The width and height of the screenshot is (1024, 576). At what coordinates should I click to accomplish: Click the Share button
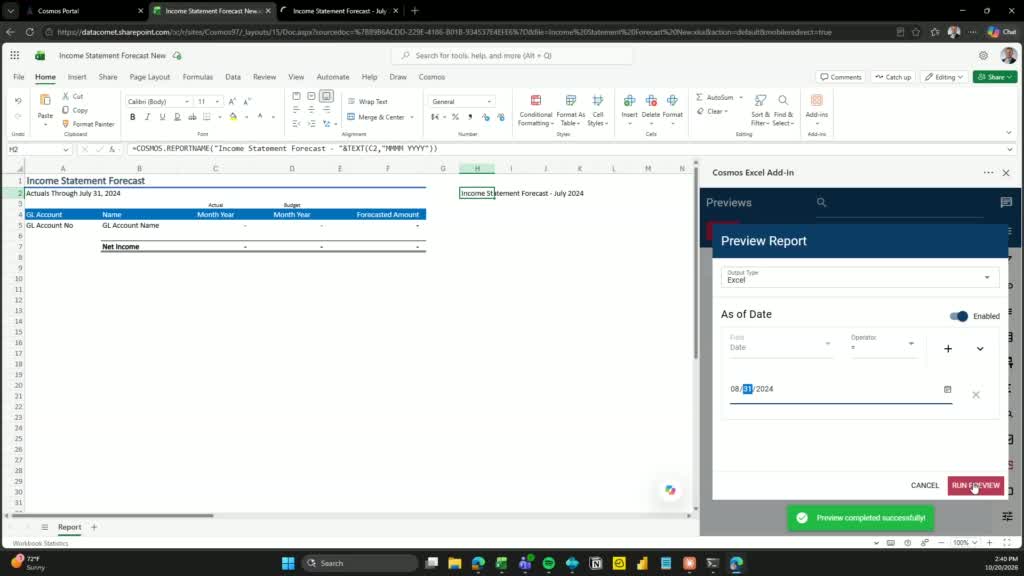coord(995,77)
